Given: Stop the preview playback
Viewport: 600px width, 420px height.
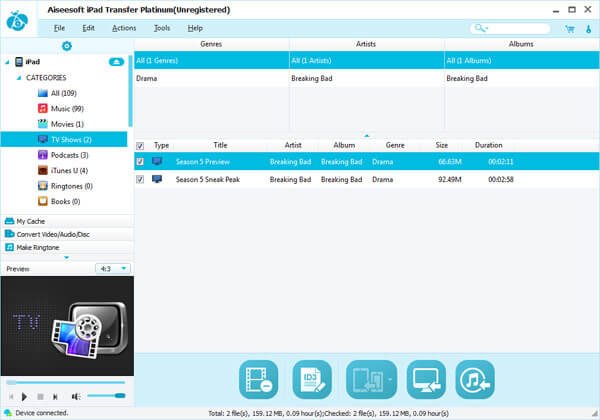Looking at the screenshot, I should pos(40,397).
